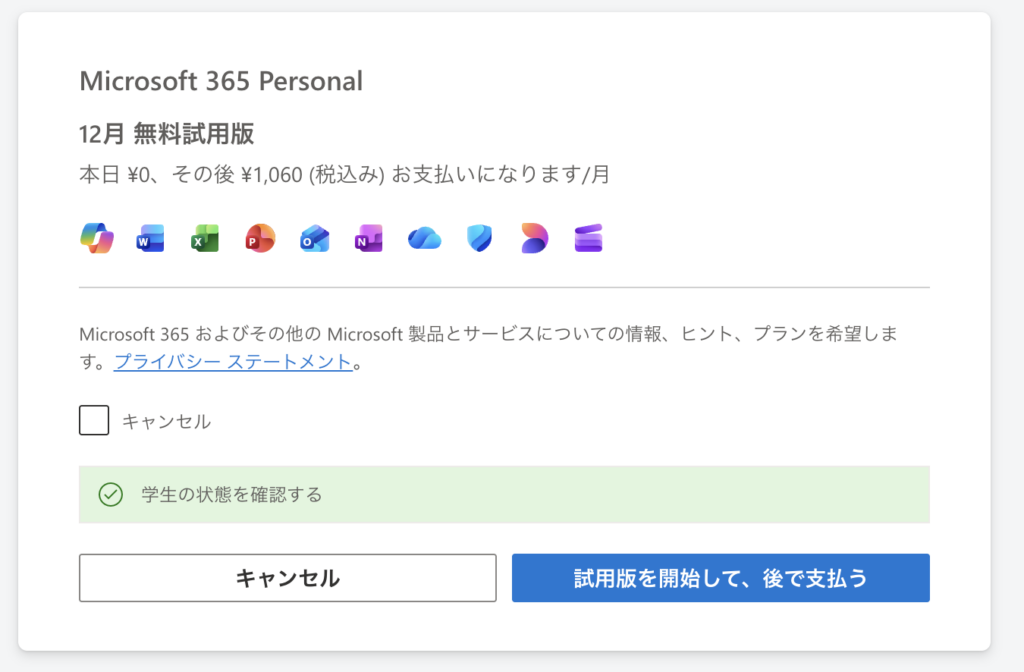Click the キャンセル label beside the checkbox
1024x672 pixels.
point(166,422)
